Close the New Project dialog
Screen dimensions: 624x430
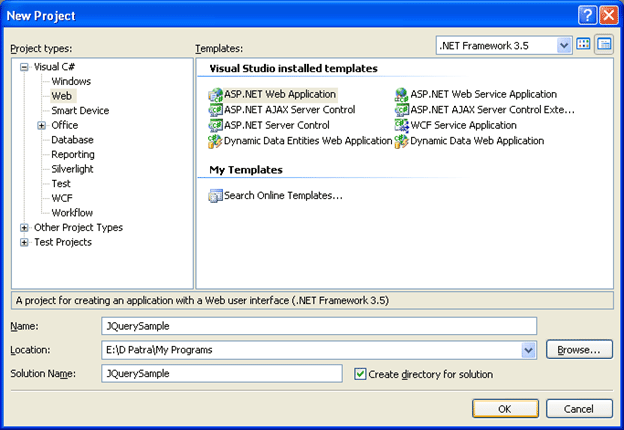point(609,16)
